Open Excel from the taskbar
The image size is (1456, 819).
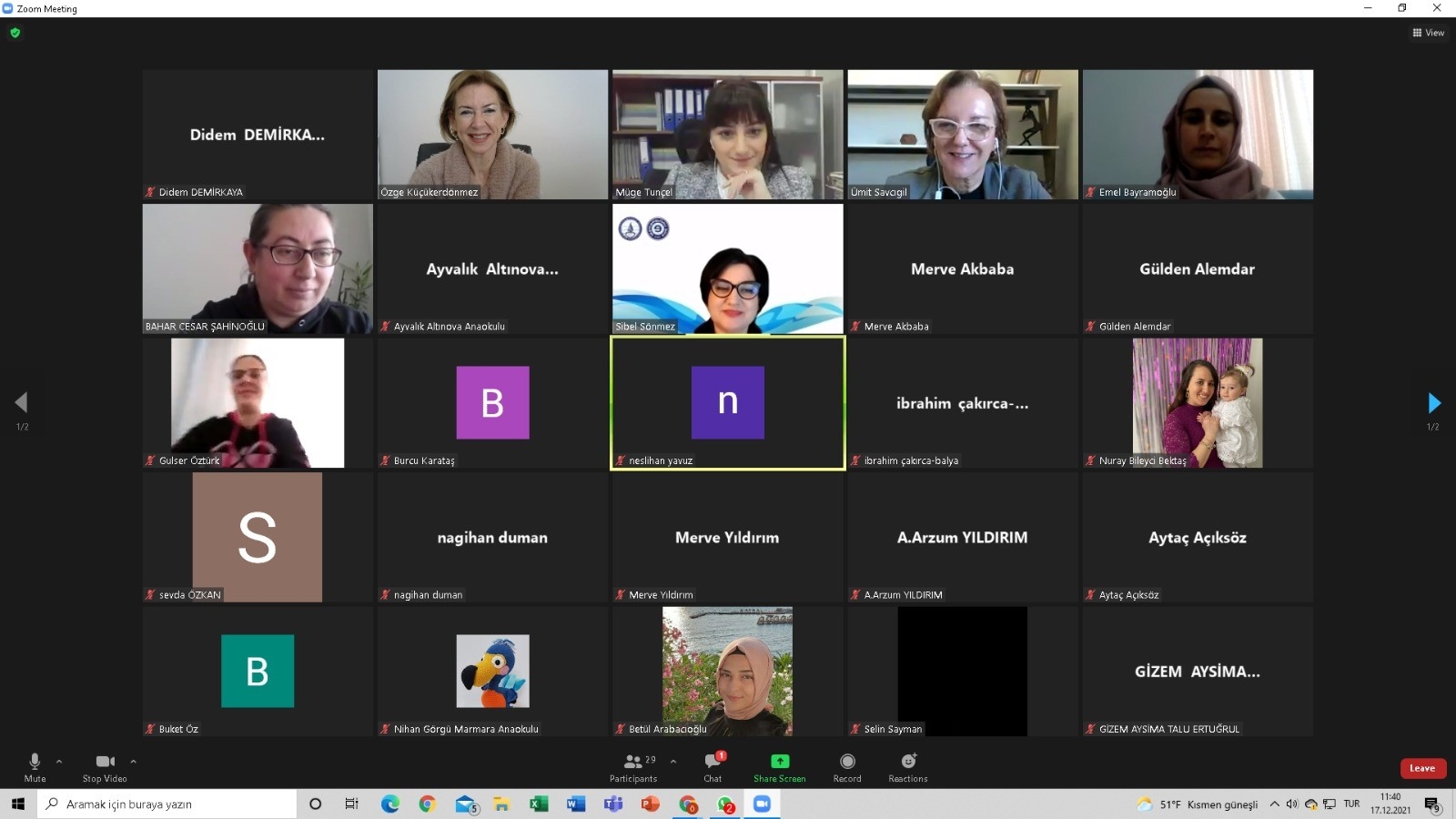click(x=539, y=804)
